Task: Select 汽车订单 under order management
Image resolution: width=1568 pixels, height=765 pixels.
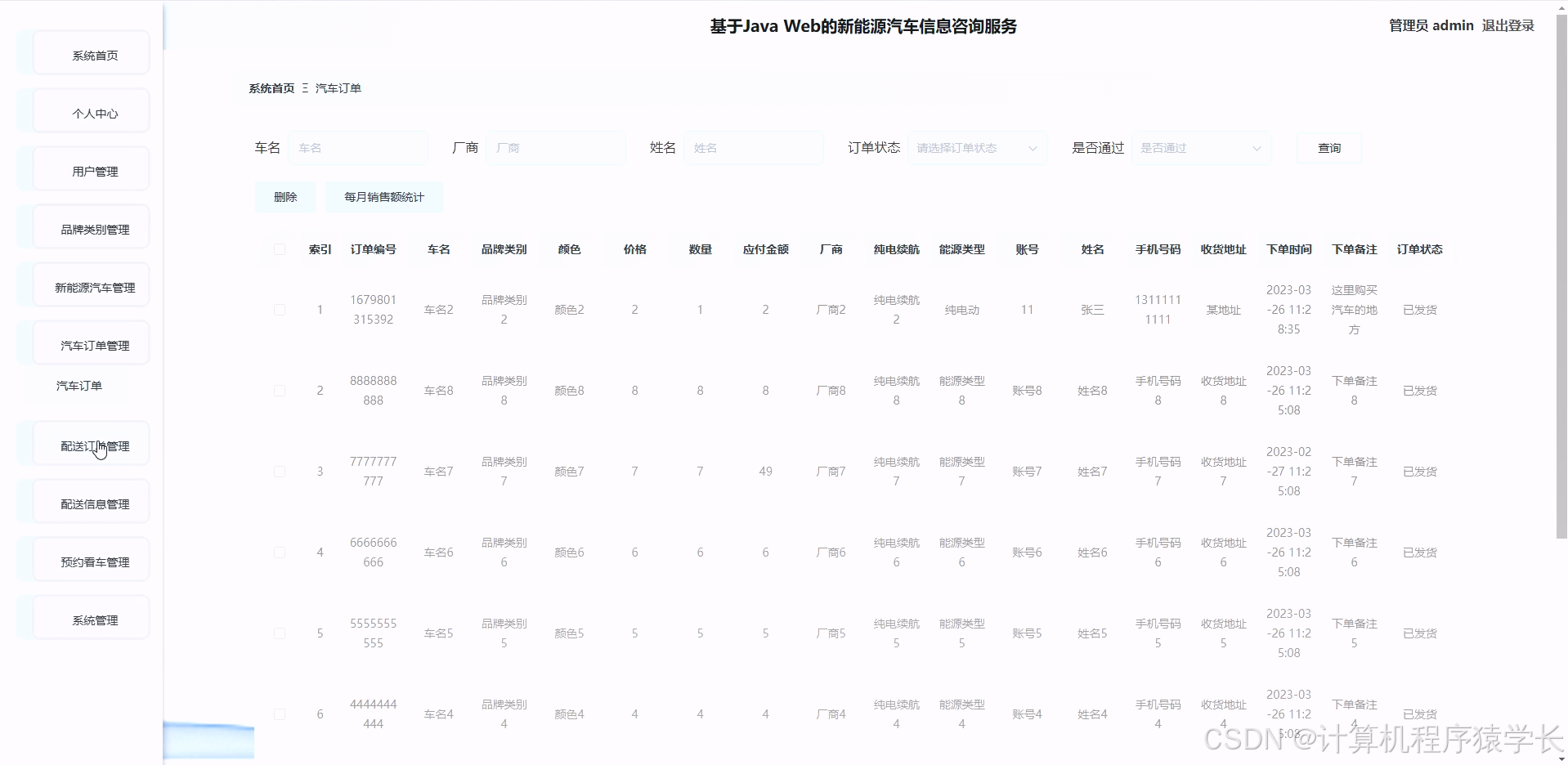Action: pyautogui.click(x=78, y=385)
